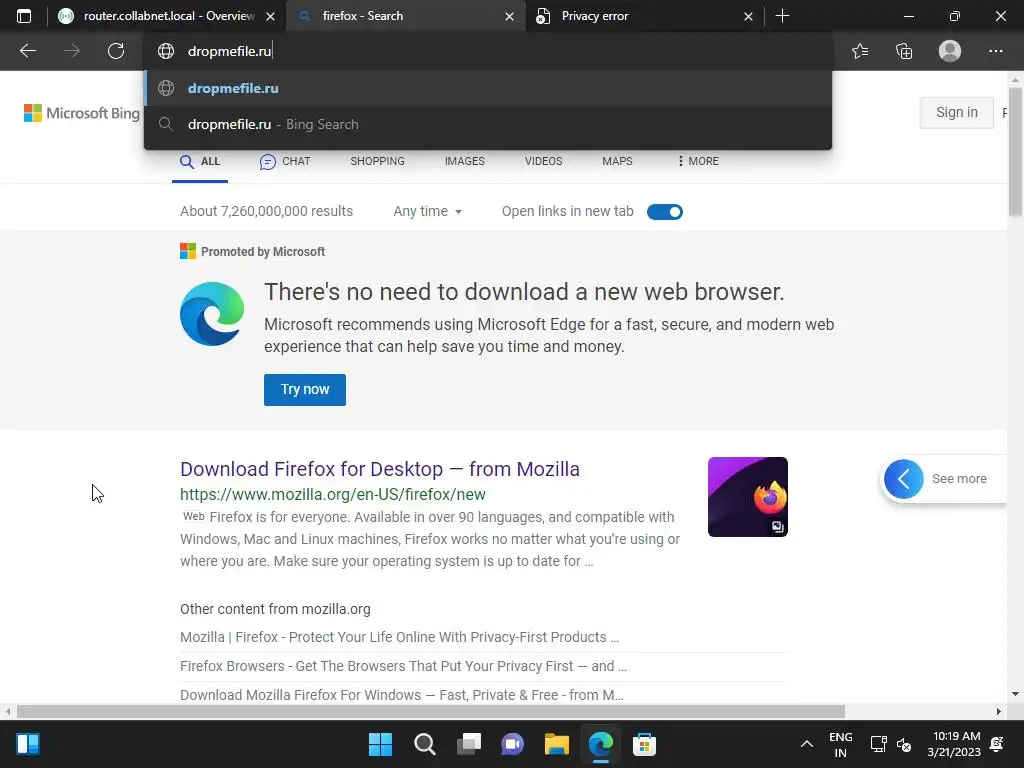Open Microsoft Store from the taskbar

pos(644,744)
